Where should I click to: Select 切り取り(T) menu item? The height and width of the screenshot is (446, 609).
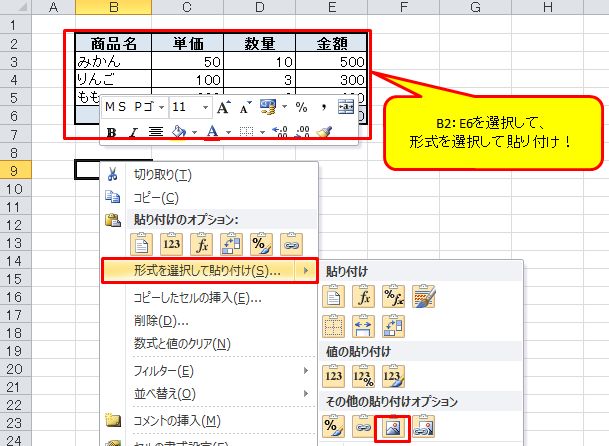coord(209,174)
